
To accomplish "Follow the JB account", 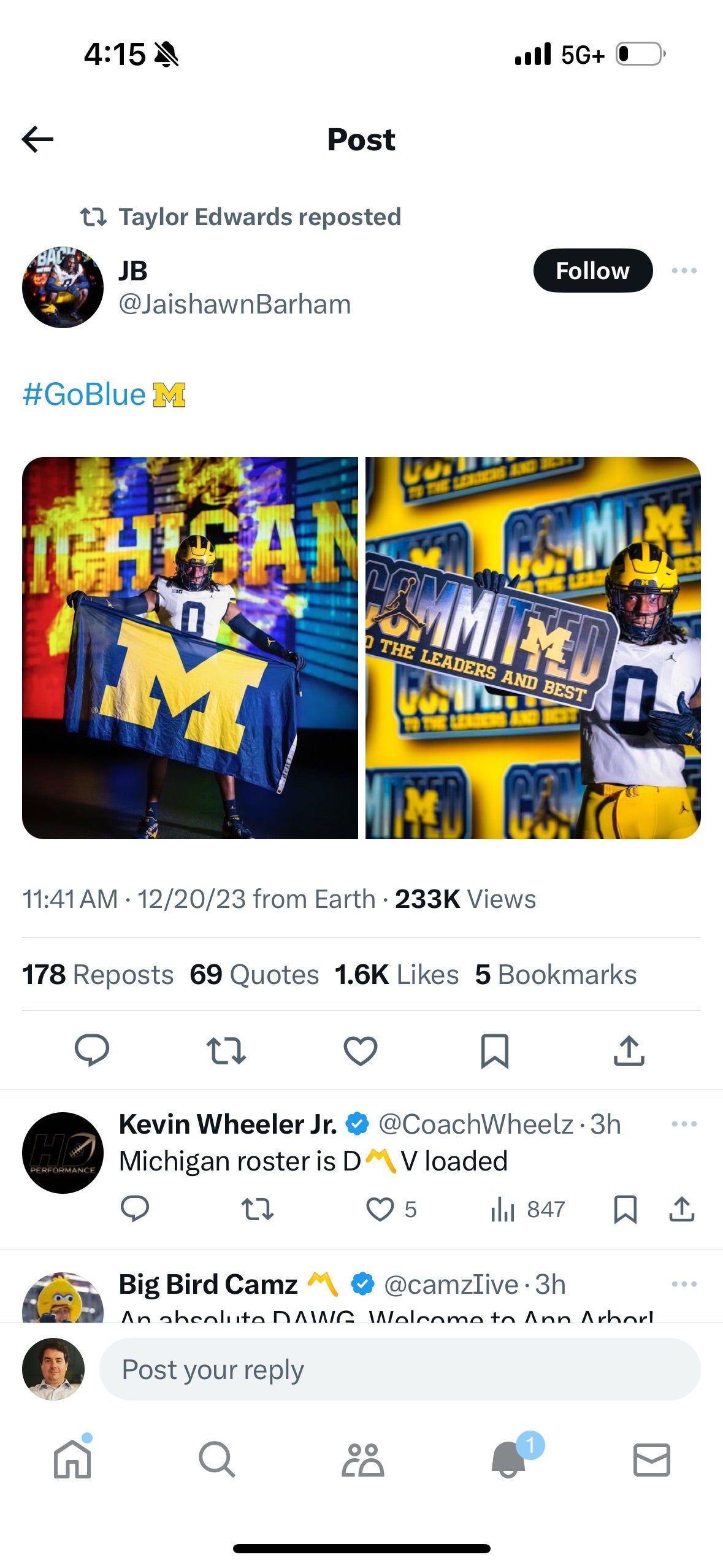I will click(592, 271).
